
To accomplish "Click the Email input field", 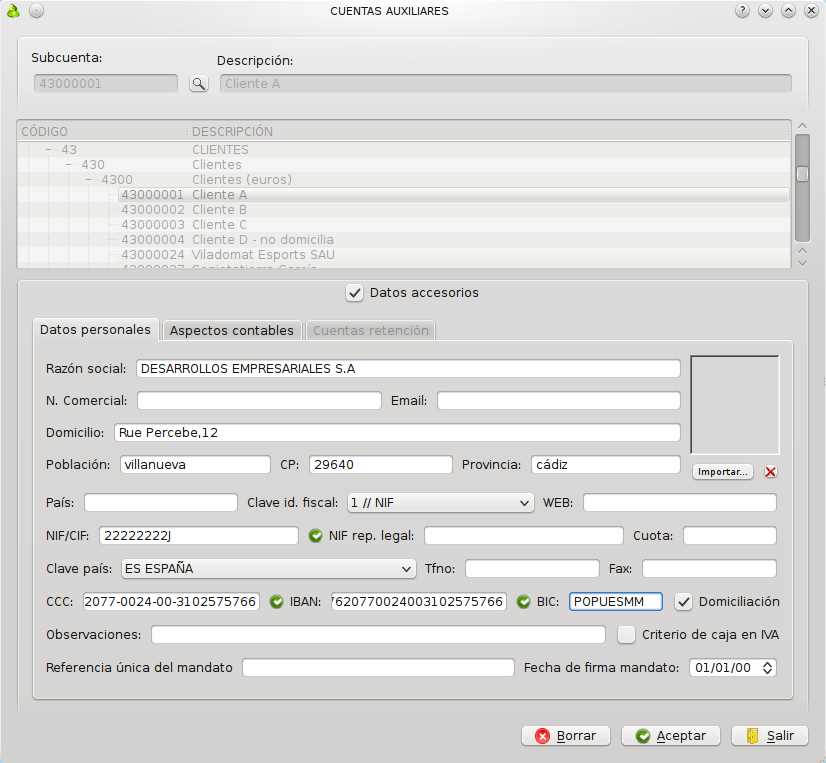I will coord(558,401).
